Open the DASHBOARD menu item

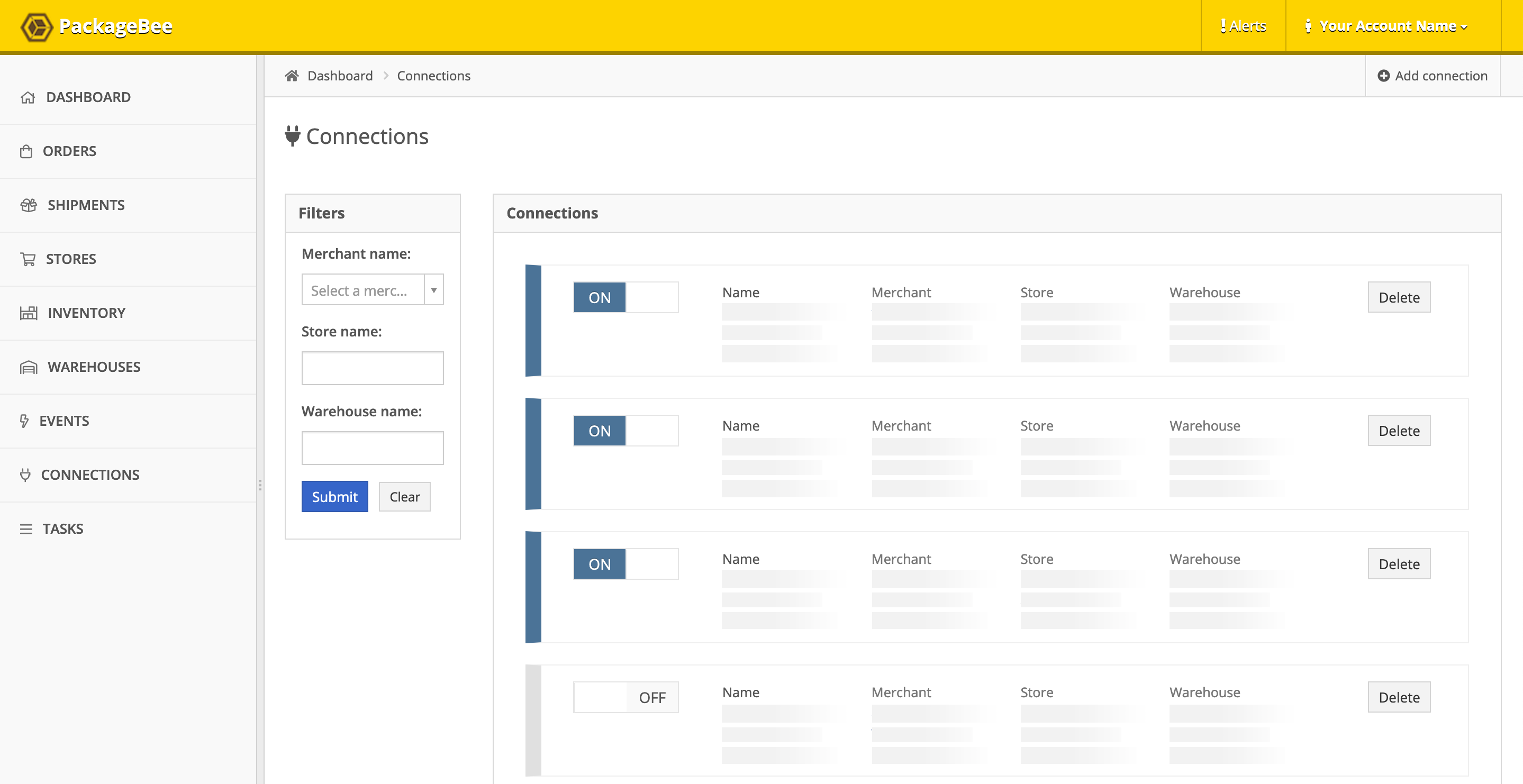pyautogui.click(x=128, y=97)
